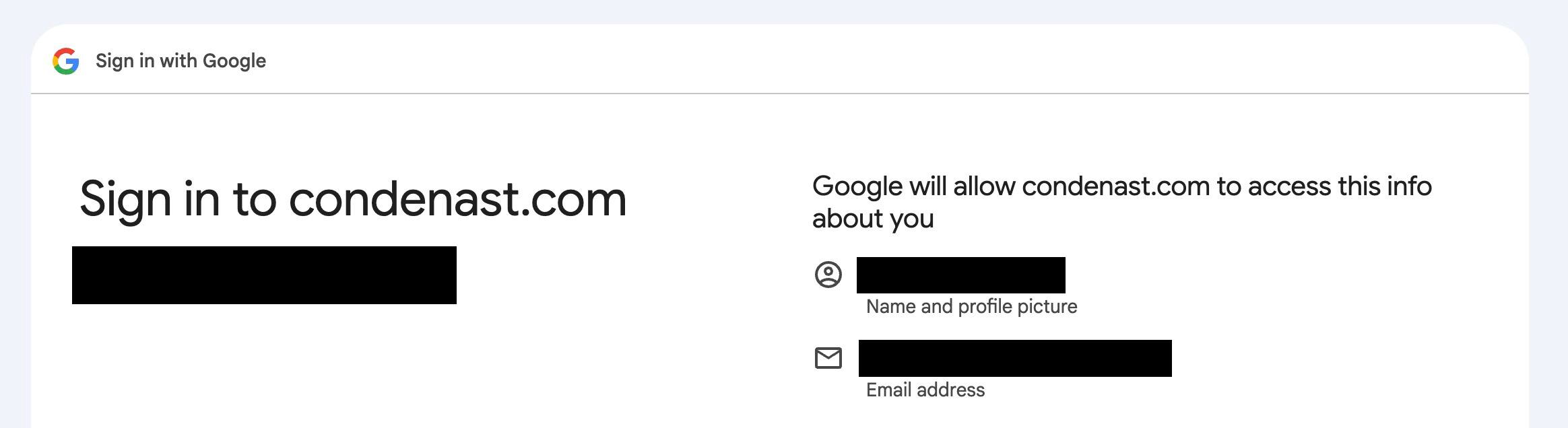The image size is (1568, 428).
Task: Click the "Sign in with Google" header text
Action: pyautogui.click(x=181, y=61)
